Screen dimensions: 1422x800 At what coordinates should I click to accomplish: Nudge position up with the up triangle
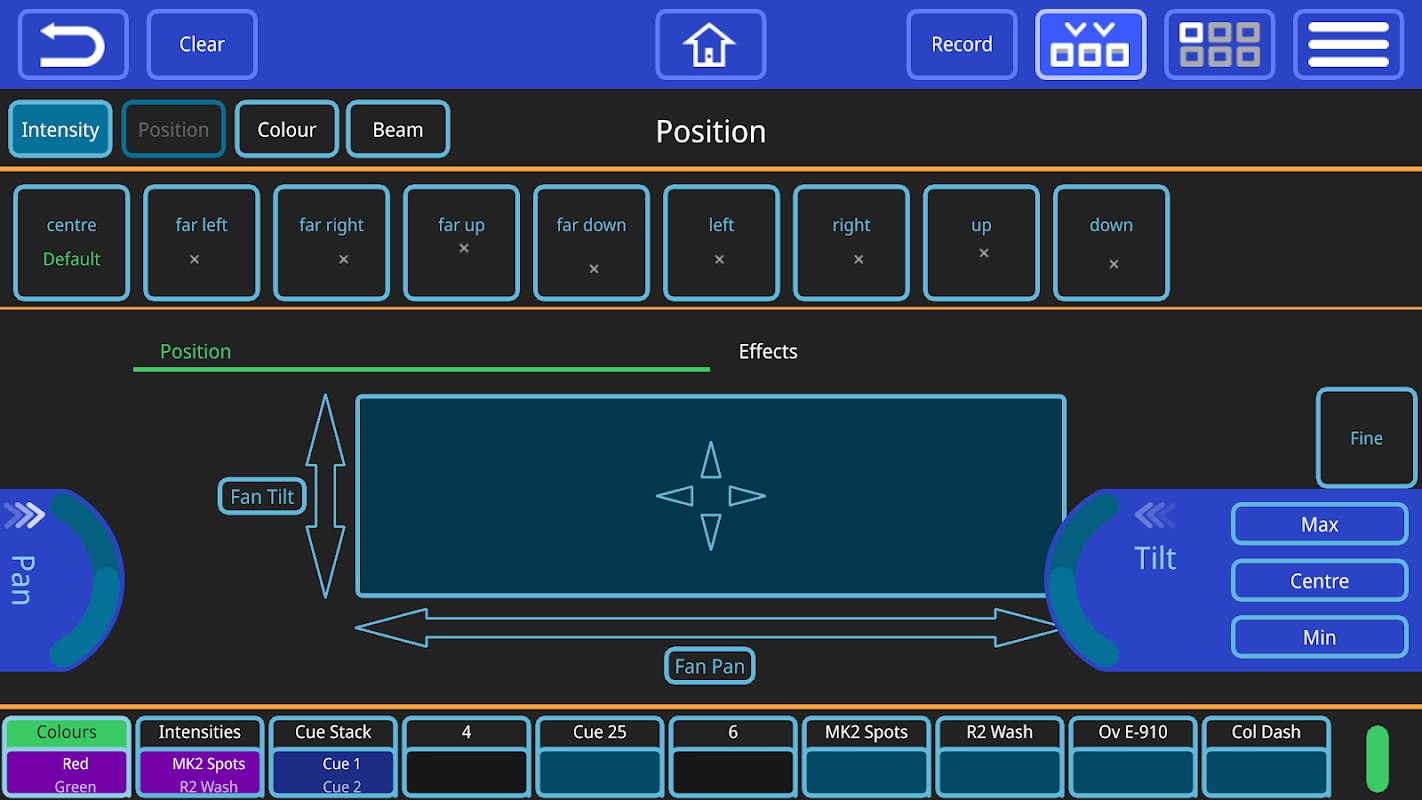(711, 460)
